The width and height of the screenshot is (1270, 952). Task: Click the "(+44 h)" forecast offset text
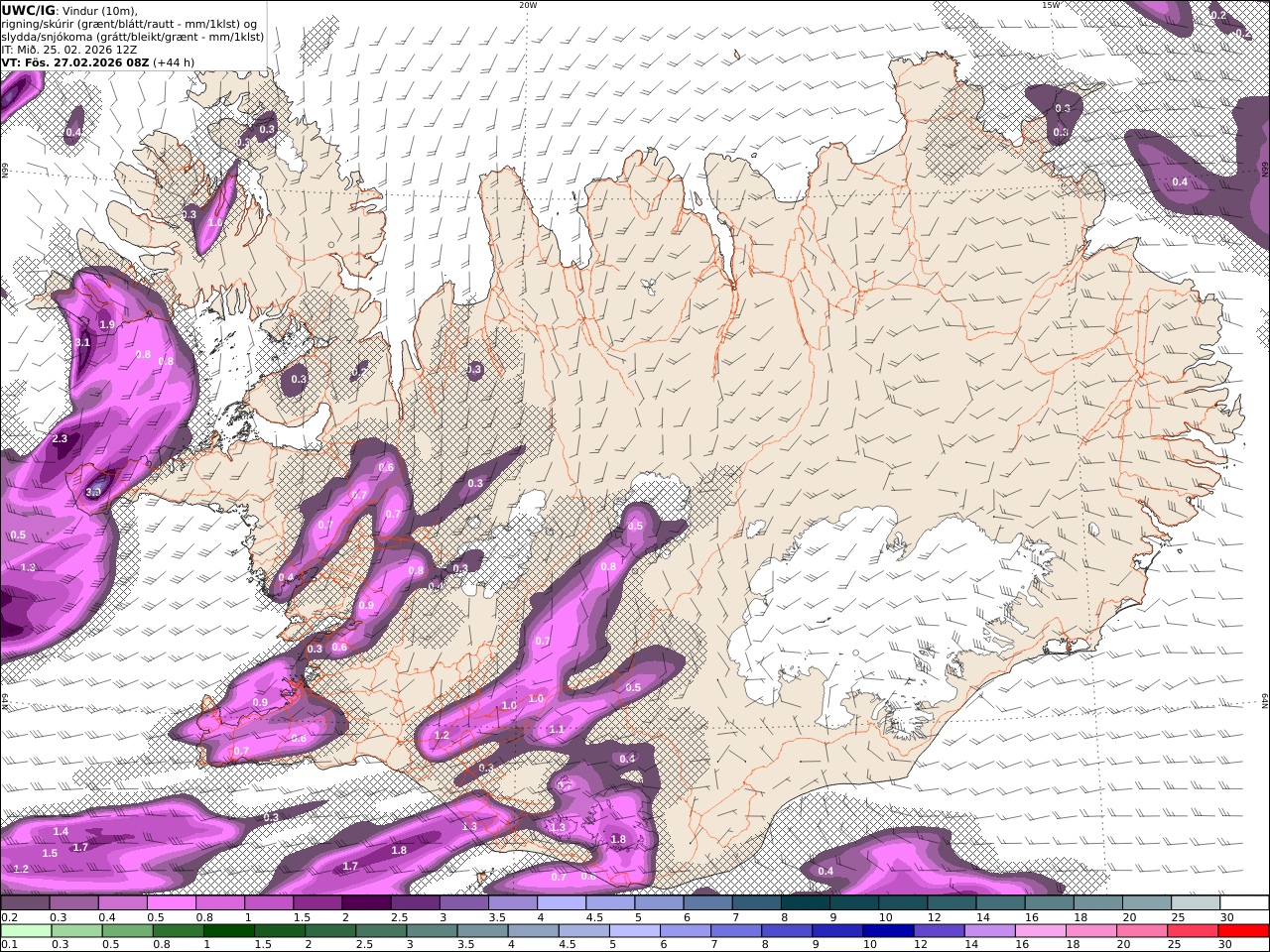point(174,62)
